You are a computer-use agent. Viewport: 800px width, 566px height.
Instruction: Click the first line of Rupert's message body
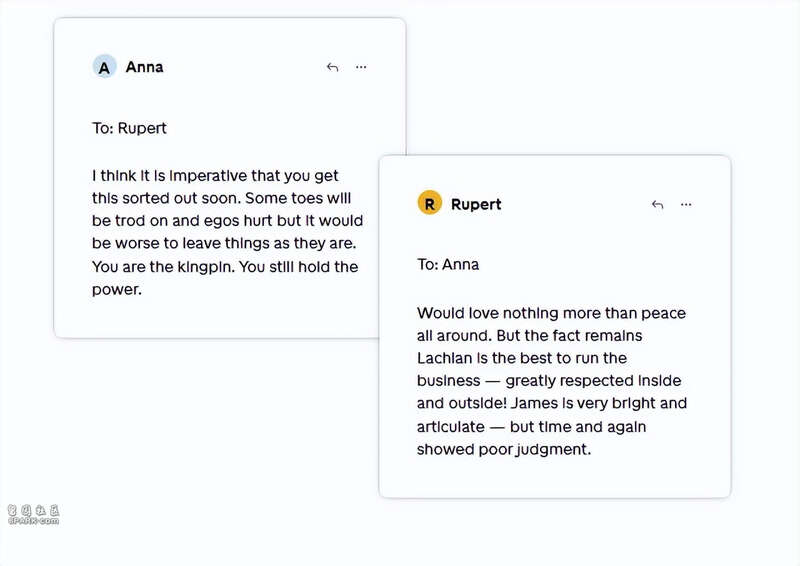coord(551,313)
